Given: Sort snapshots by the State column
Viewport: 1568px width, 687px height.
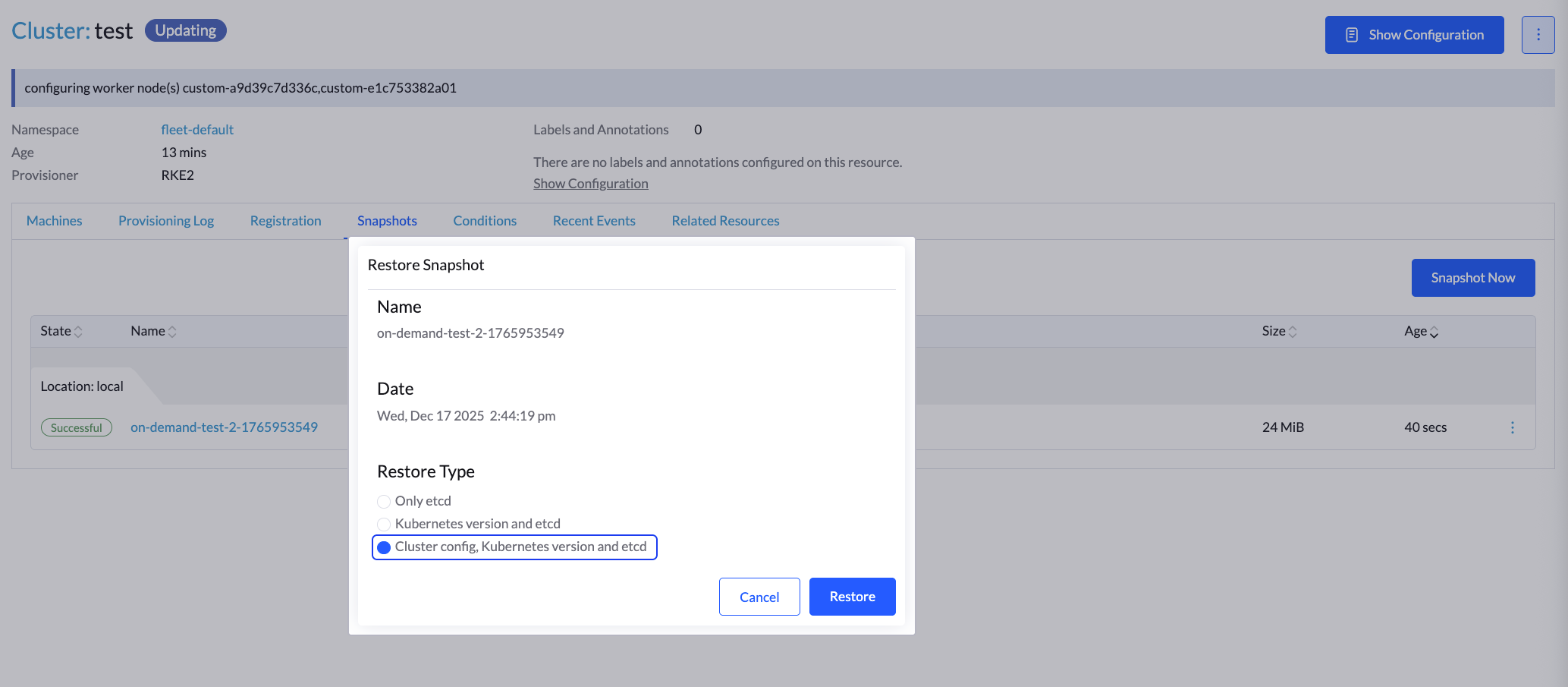Looking at the screenshot, I should click(61, 331).
